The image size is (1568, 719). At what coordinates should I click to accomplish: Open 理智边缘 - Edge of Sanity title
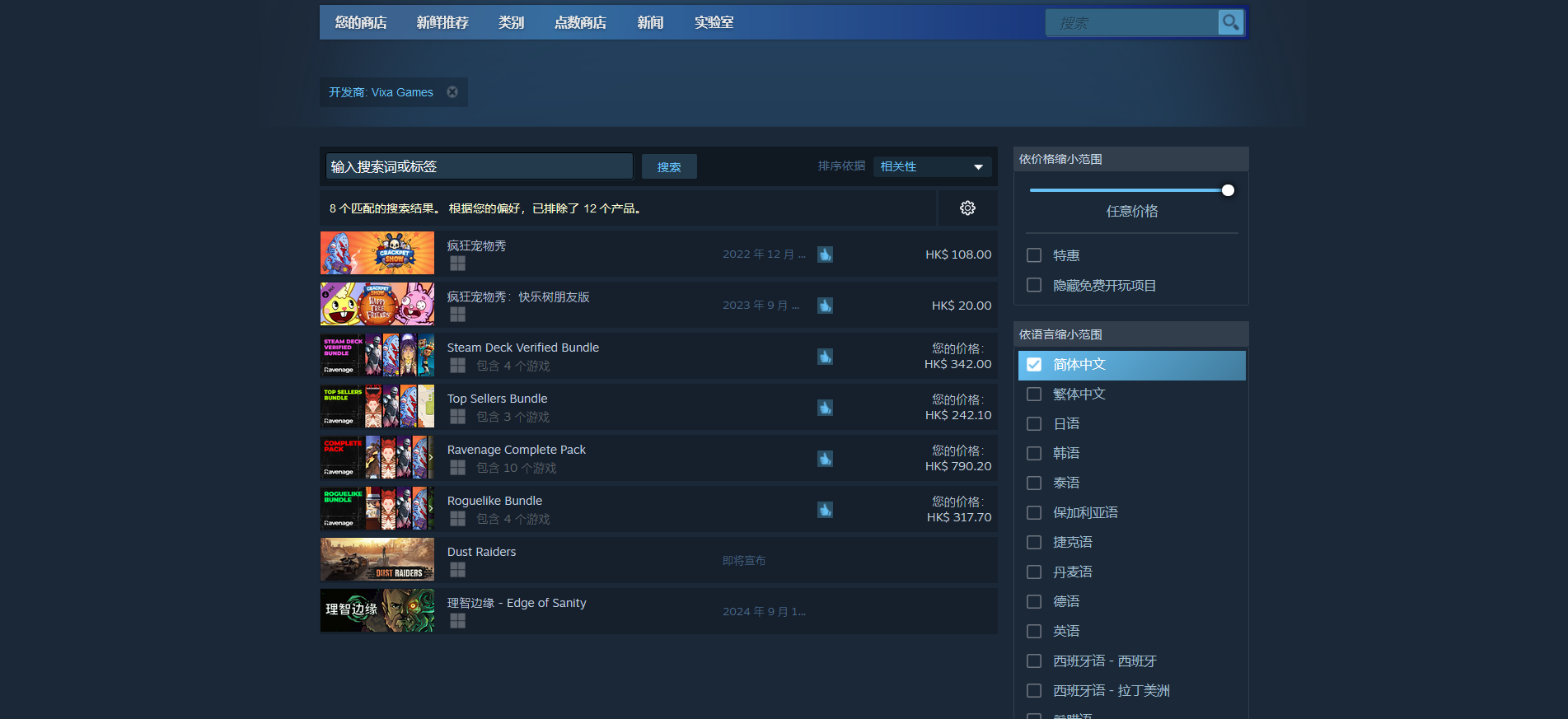click(x=517, y=603)
